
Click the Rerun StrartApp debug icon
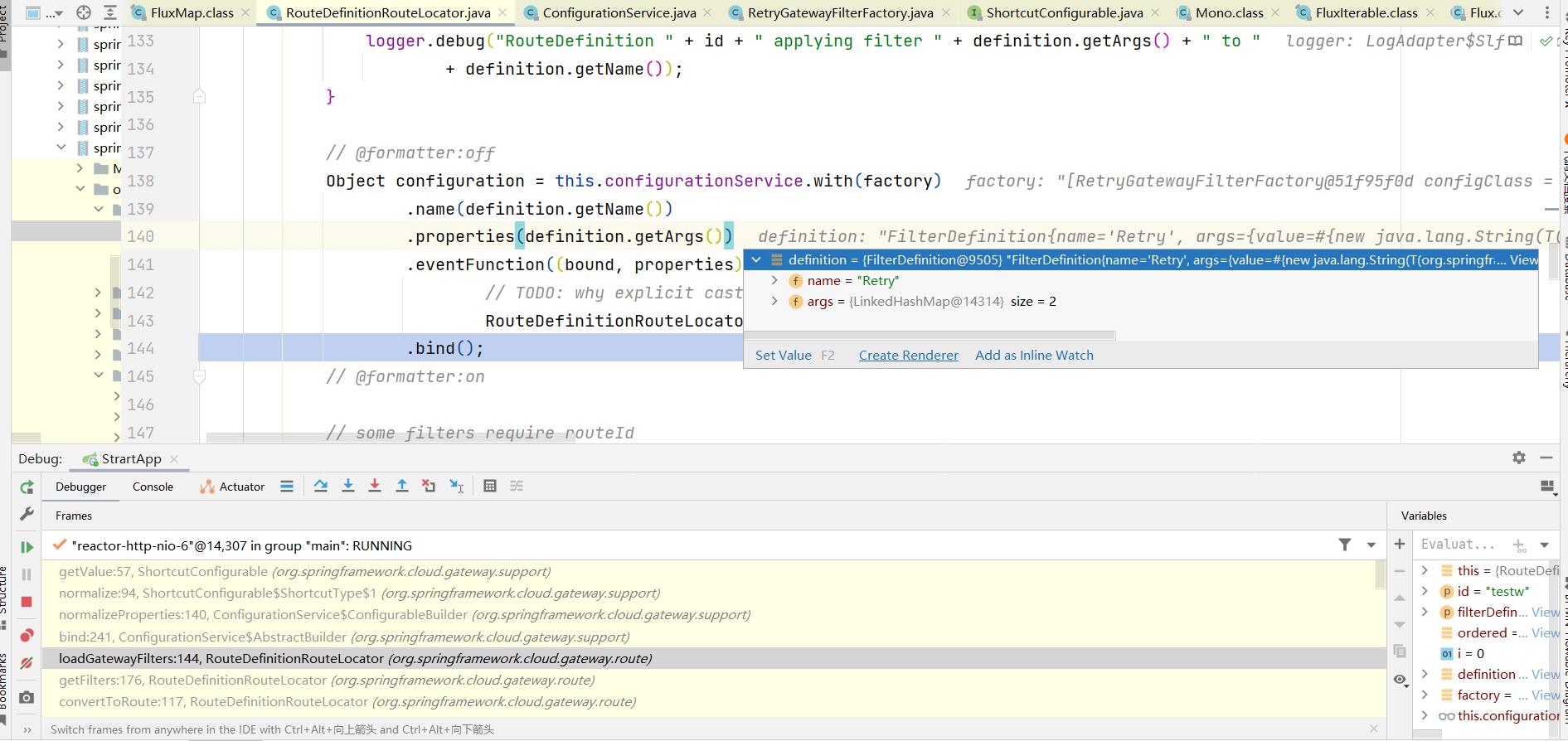(27, 487)
